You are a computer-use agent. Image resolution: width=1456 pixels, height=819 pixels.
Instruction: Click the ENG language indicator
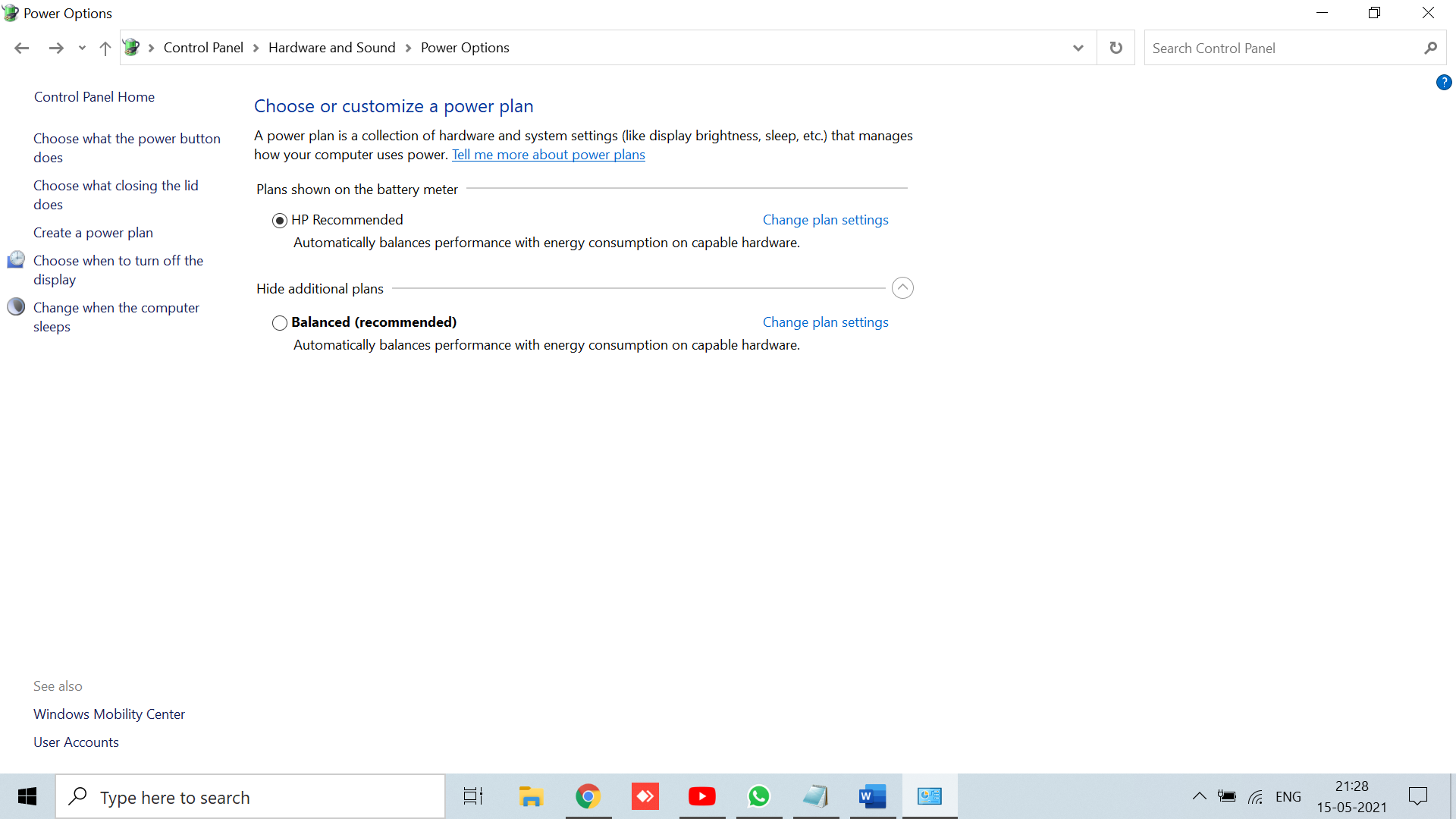click(x=1288, y=796)
